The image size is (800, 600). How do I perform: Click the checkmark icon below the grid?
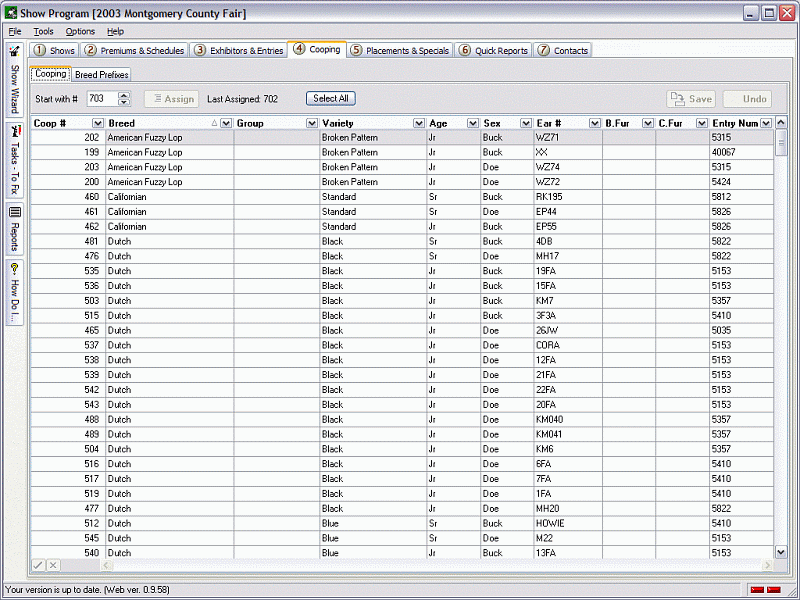click(x=38, y=566)
